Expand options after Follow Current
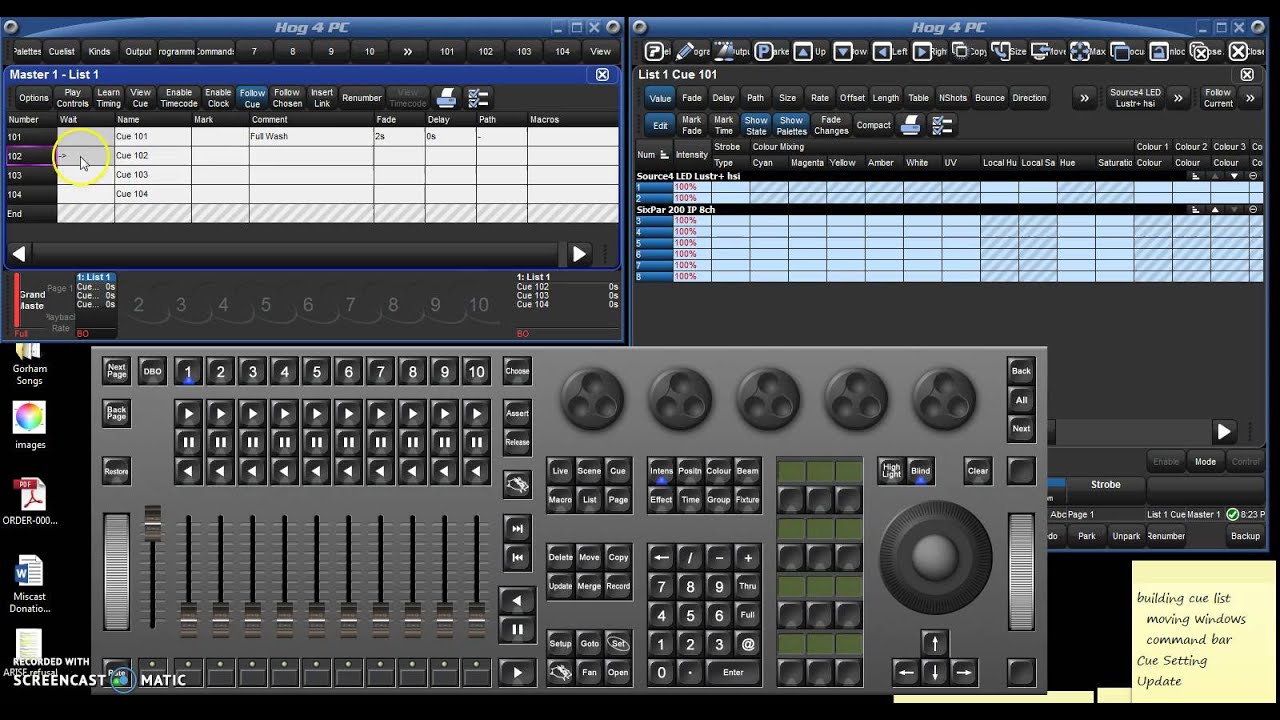1280x720 pixels. point(1249,98)
